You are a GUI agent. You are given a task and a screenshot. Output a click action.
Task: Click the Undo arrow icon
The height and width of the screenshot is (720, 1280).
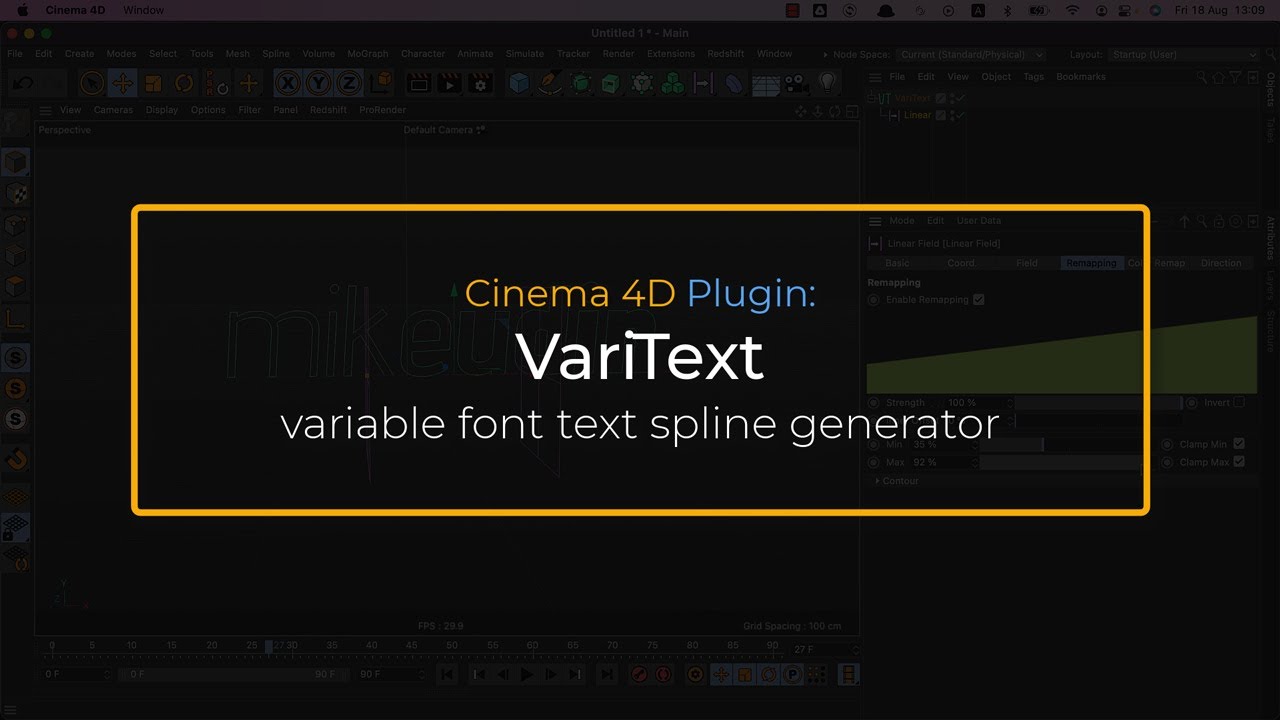[x=22, y=84]
